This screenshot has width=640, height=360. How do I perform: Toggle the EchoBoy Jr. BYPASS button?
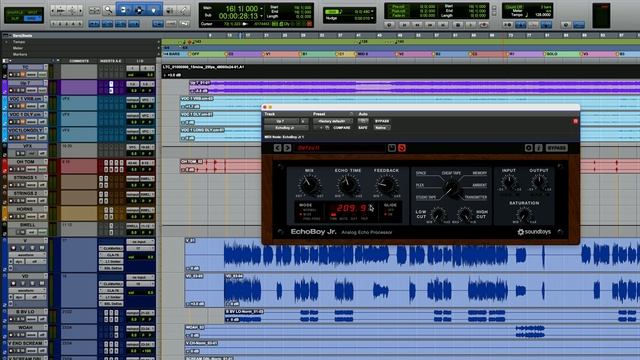click(x=556, y=148)
